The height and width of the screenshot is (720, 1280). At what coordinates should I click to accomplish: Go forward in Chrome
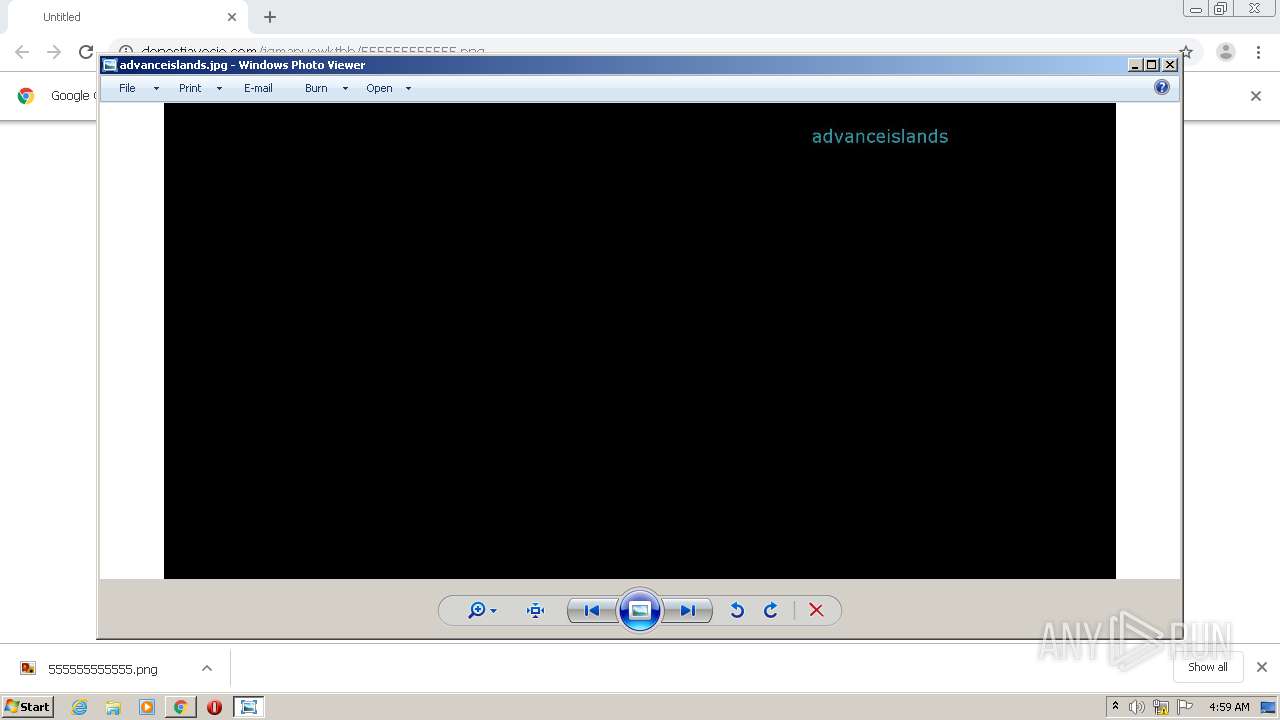tap(54, 52)
